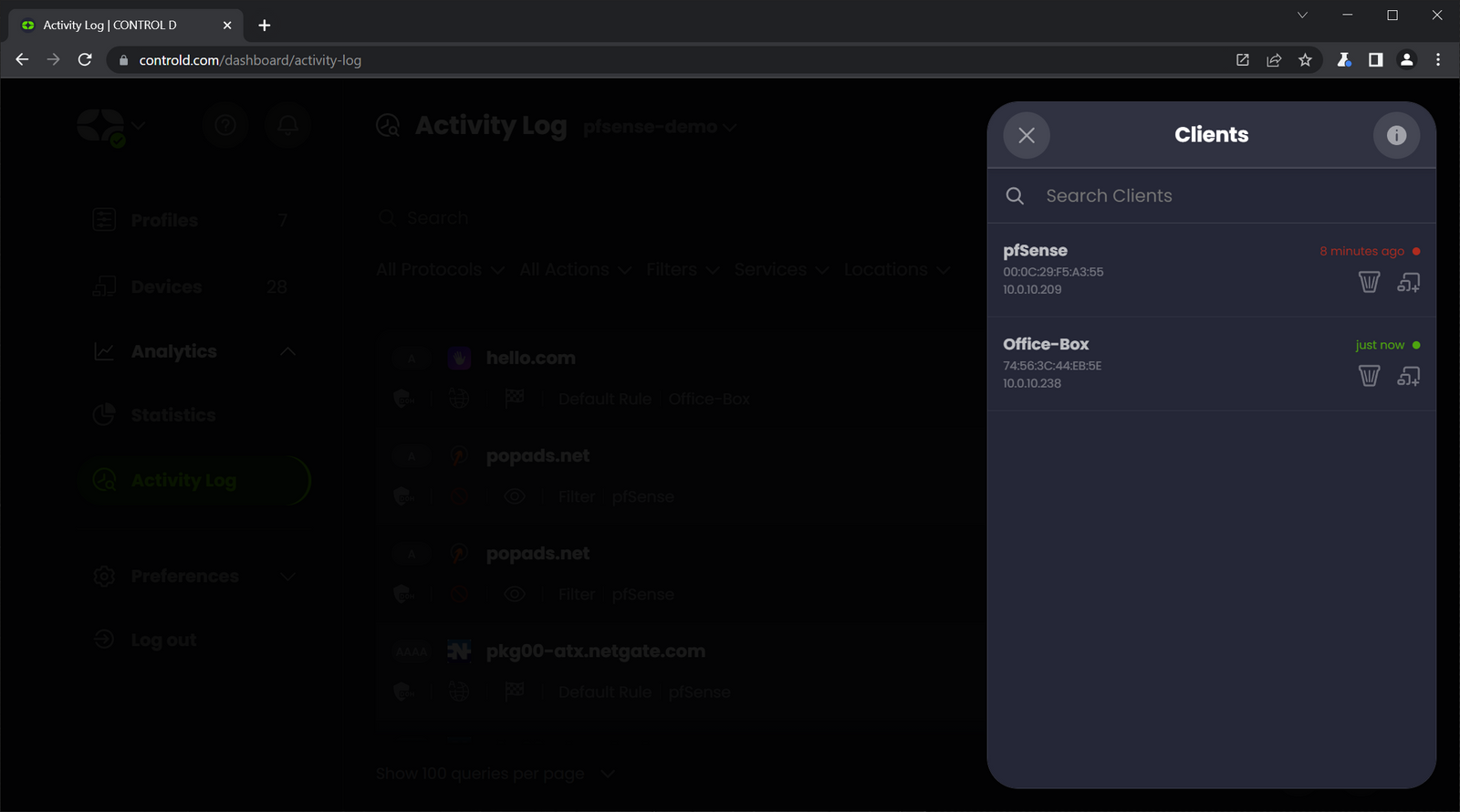Viewport: 1460px width, 812px height.
Task: Delete the Office-Box client via trash icon
Action: pos(1369,376)
